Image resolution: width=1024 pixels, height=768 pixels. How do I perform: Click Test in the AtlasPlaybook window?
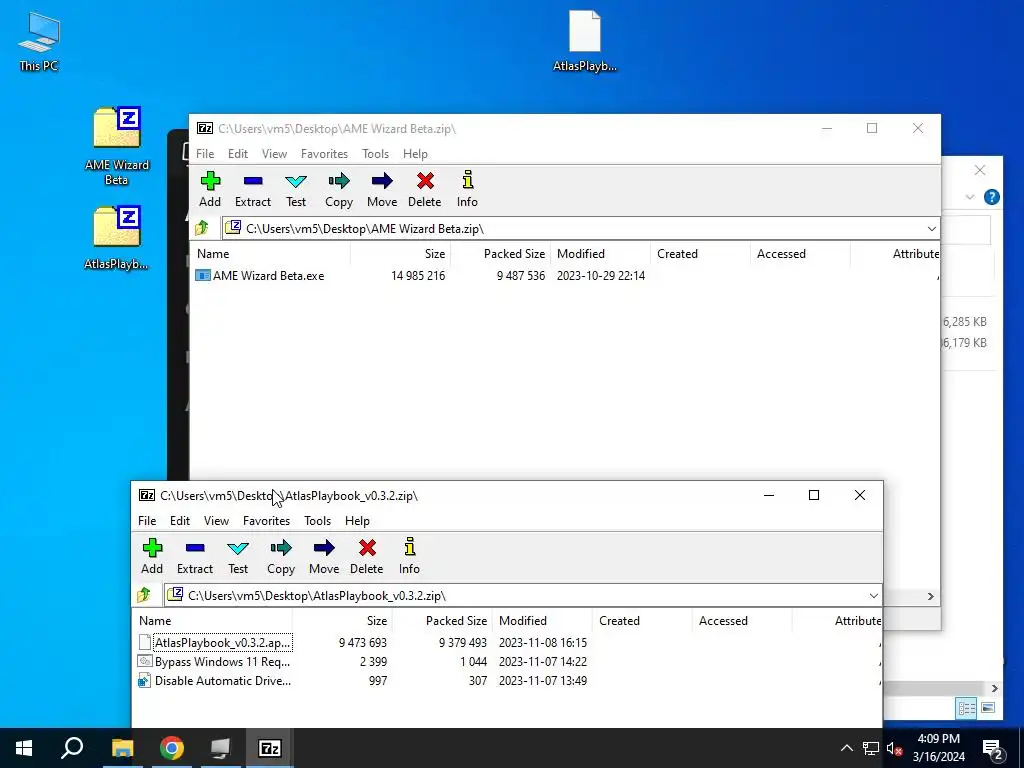point(238,556)
